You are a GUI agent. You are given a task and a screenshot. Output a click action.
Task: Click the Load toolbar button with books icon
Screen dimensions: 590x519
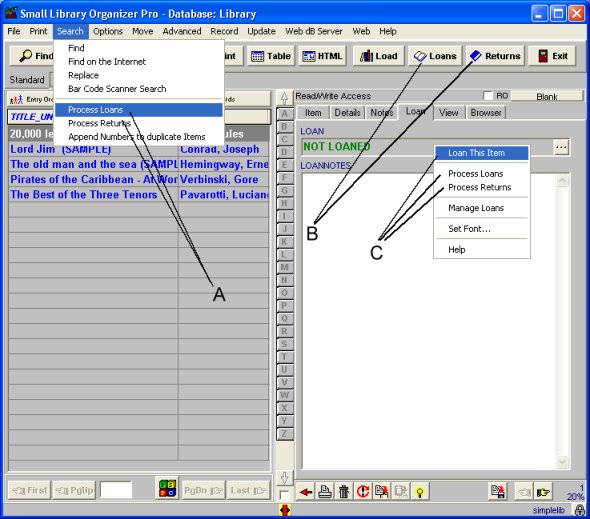point(379,56)
